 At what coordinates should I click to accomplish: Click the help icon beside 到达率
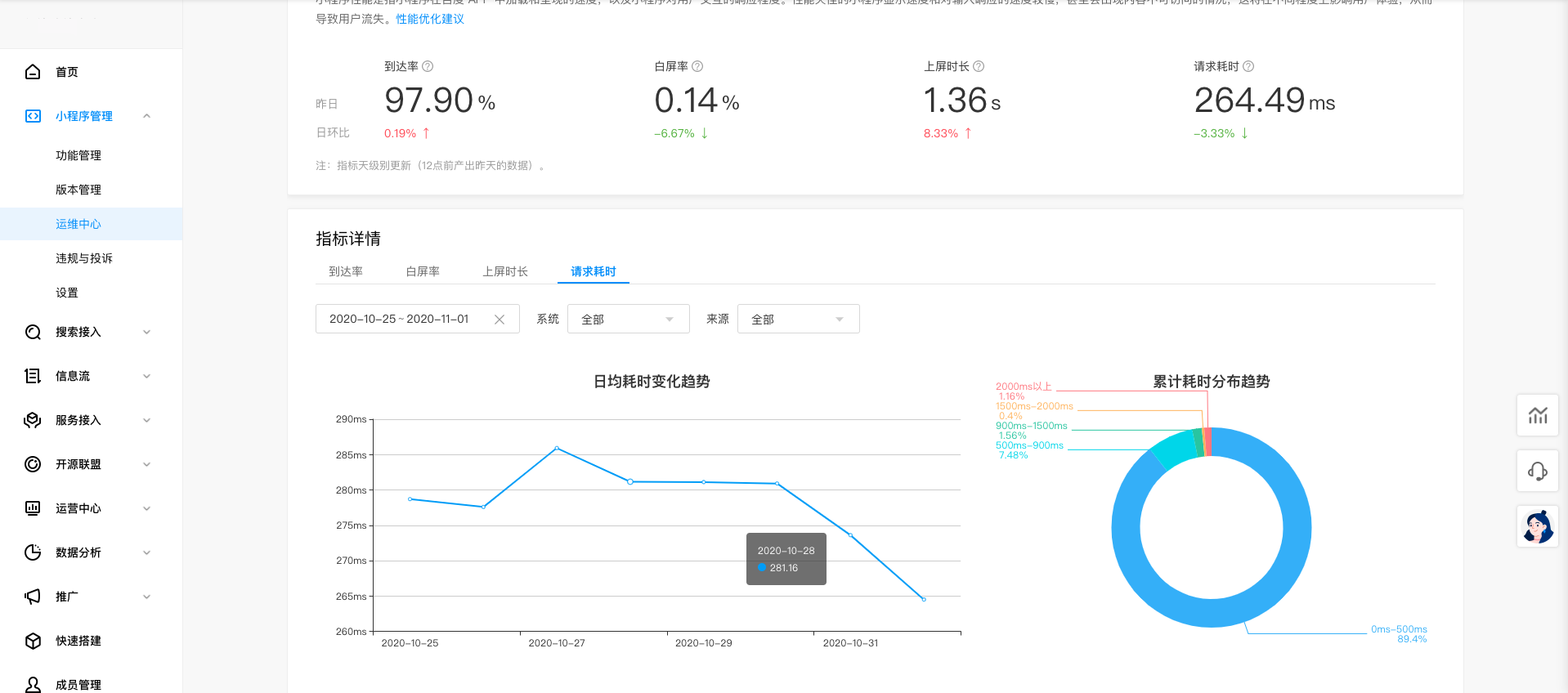coord(428,66)
